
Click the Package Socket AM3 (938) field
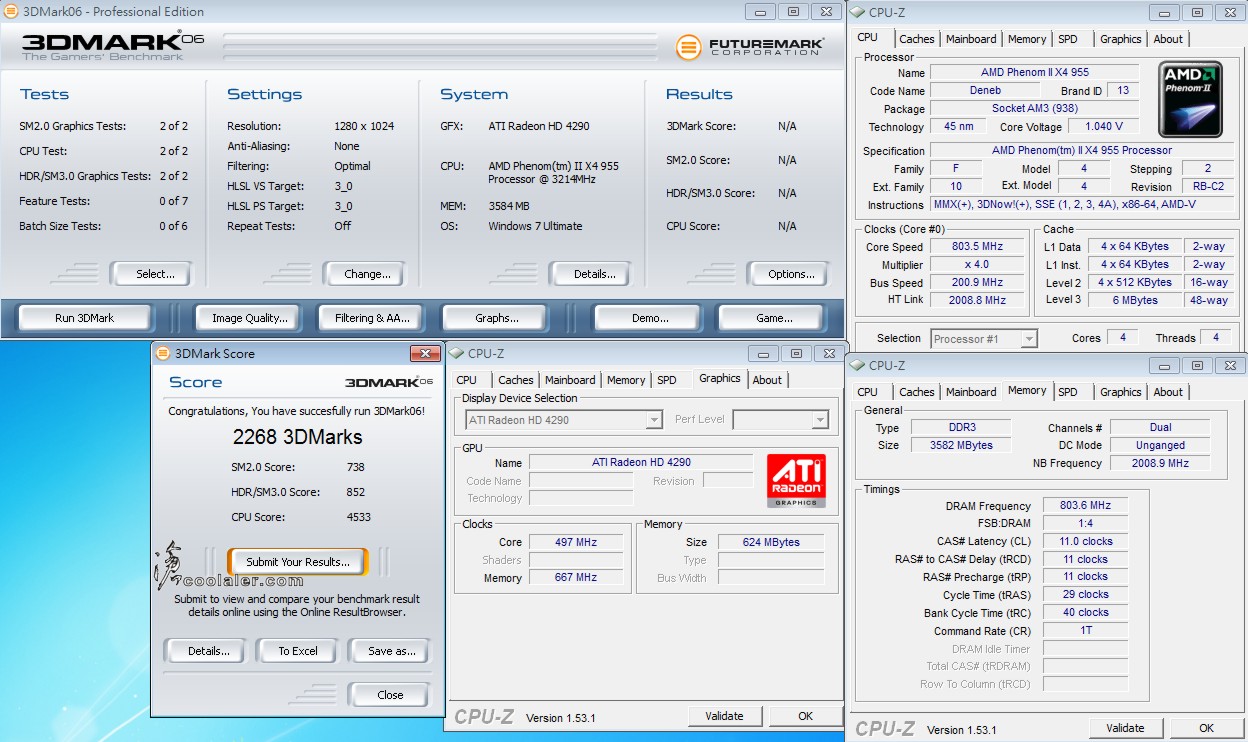[1035, 109]
